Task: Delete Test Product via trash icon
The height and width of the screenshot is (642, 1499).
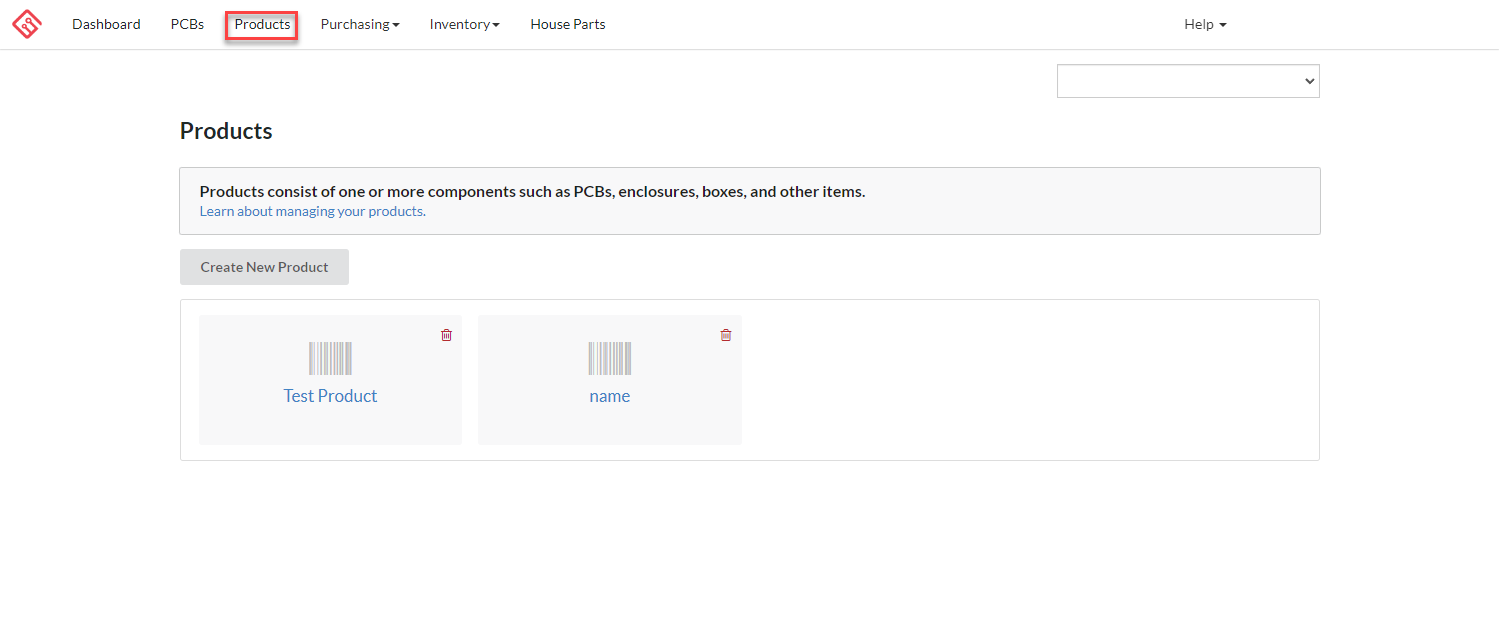Action: (446, 335)
